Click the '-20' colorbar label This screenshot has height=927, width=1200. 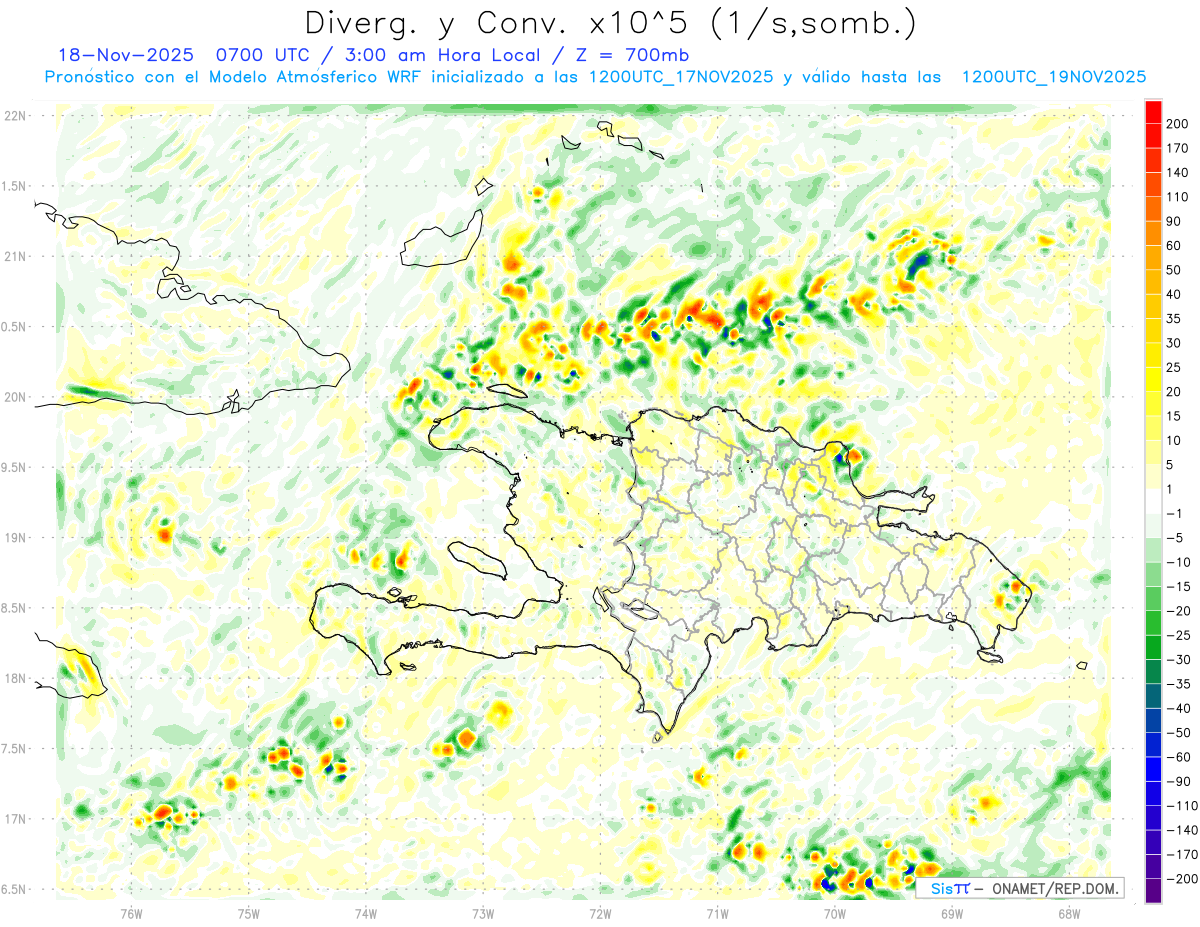1178,611
